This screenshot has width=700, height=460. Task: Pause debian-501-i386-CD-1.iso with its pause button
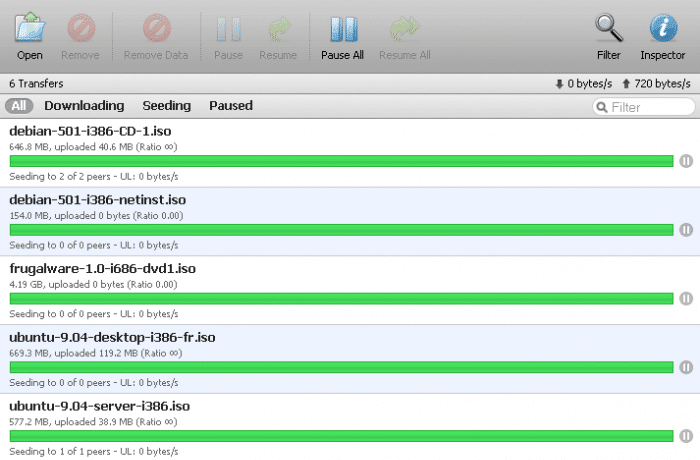(x=686, y=161)
